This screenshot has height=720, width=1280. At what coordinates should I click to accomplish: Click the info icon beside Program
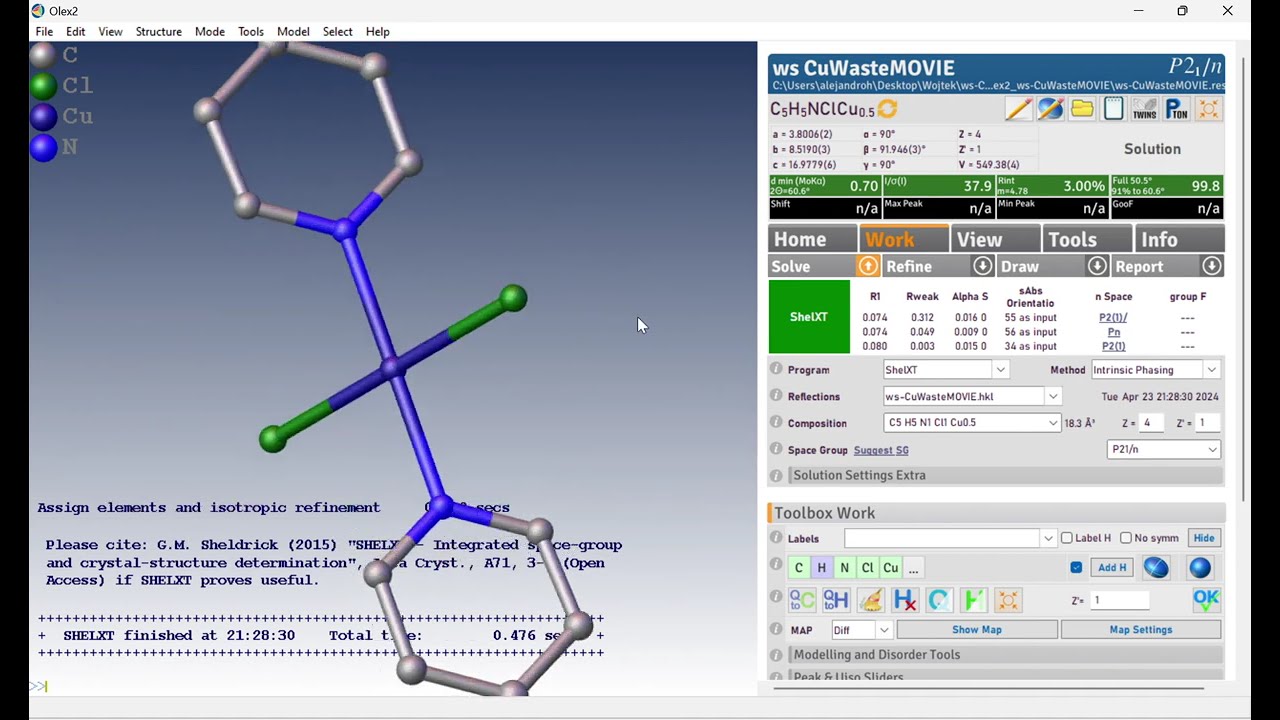click(776, 369)
